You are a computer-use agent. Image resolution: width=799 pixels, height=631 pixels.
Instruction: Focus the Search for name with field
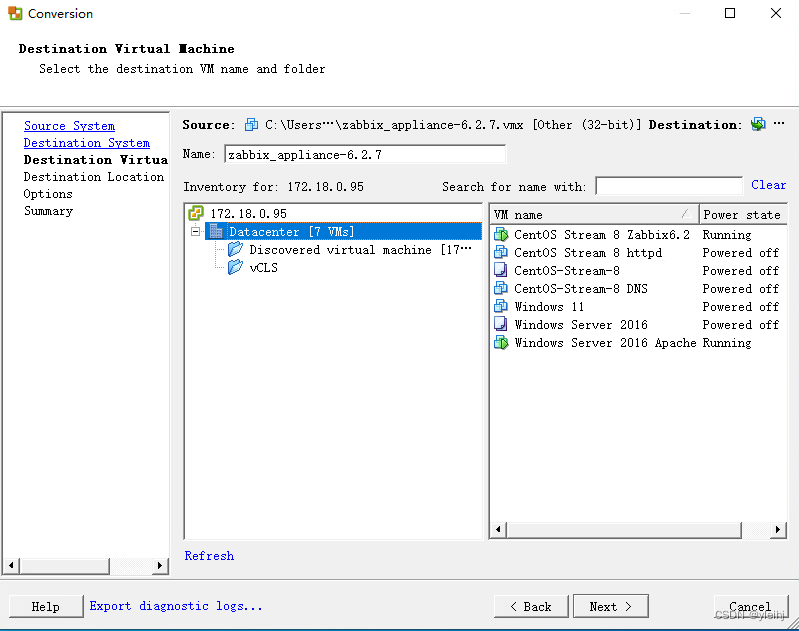click(669, 186)
